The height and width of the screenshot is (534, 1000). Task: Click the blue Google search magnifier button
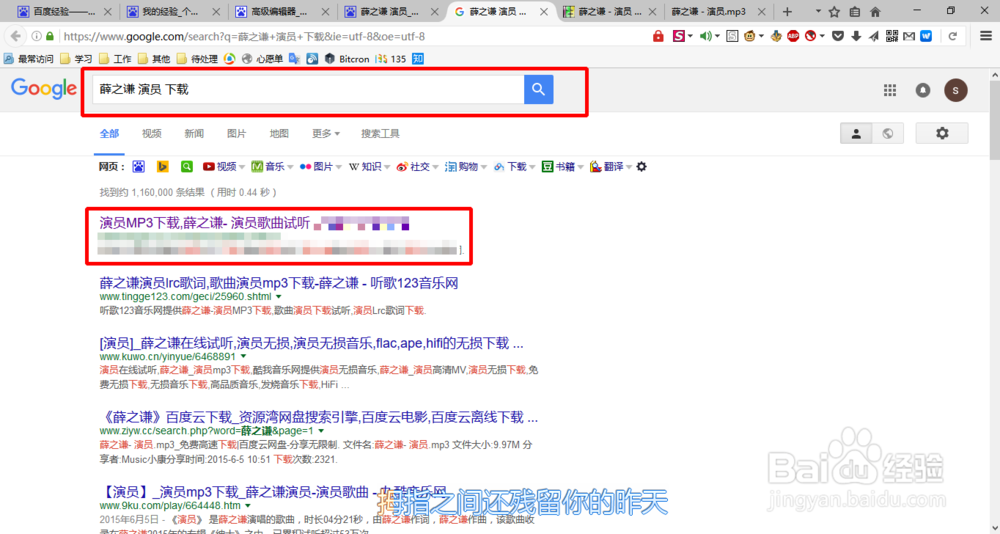538,89
